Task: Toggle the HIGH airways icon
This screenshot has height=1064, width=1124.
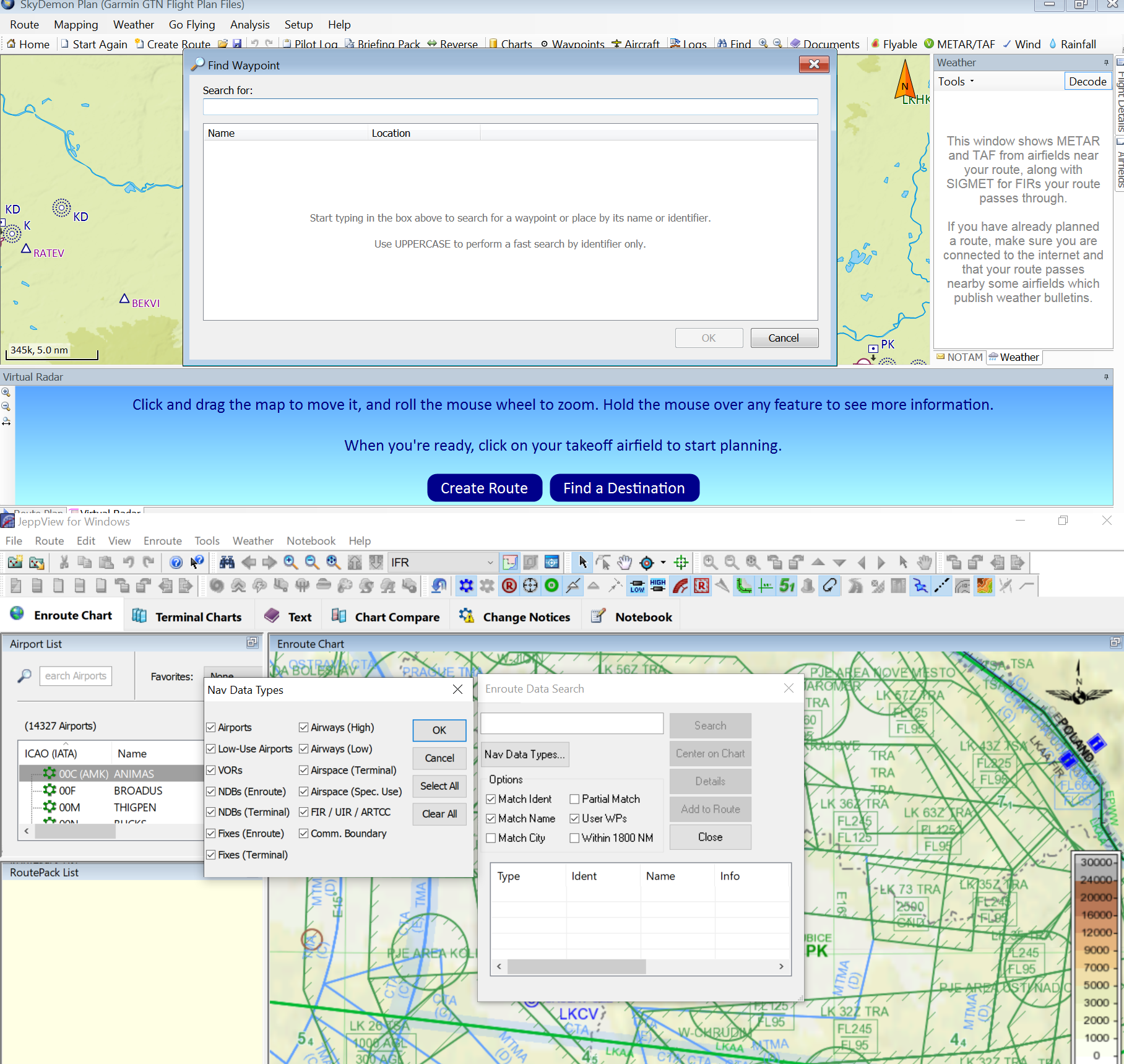Action: [658, 586]
